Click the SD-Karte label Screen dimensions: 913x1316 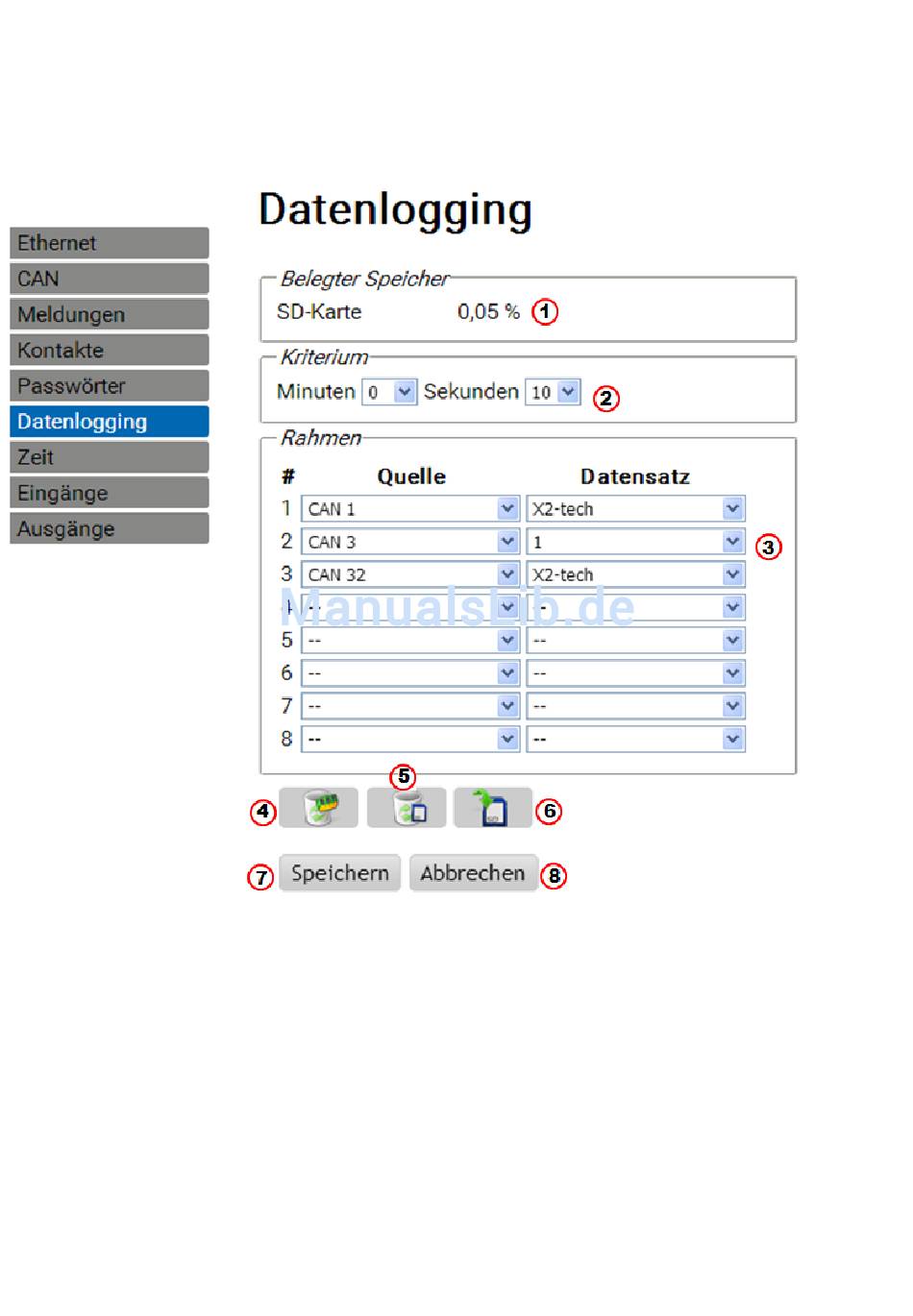[x=319, y=311]
